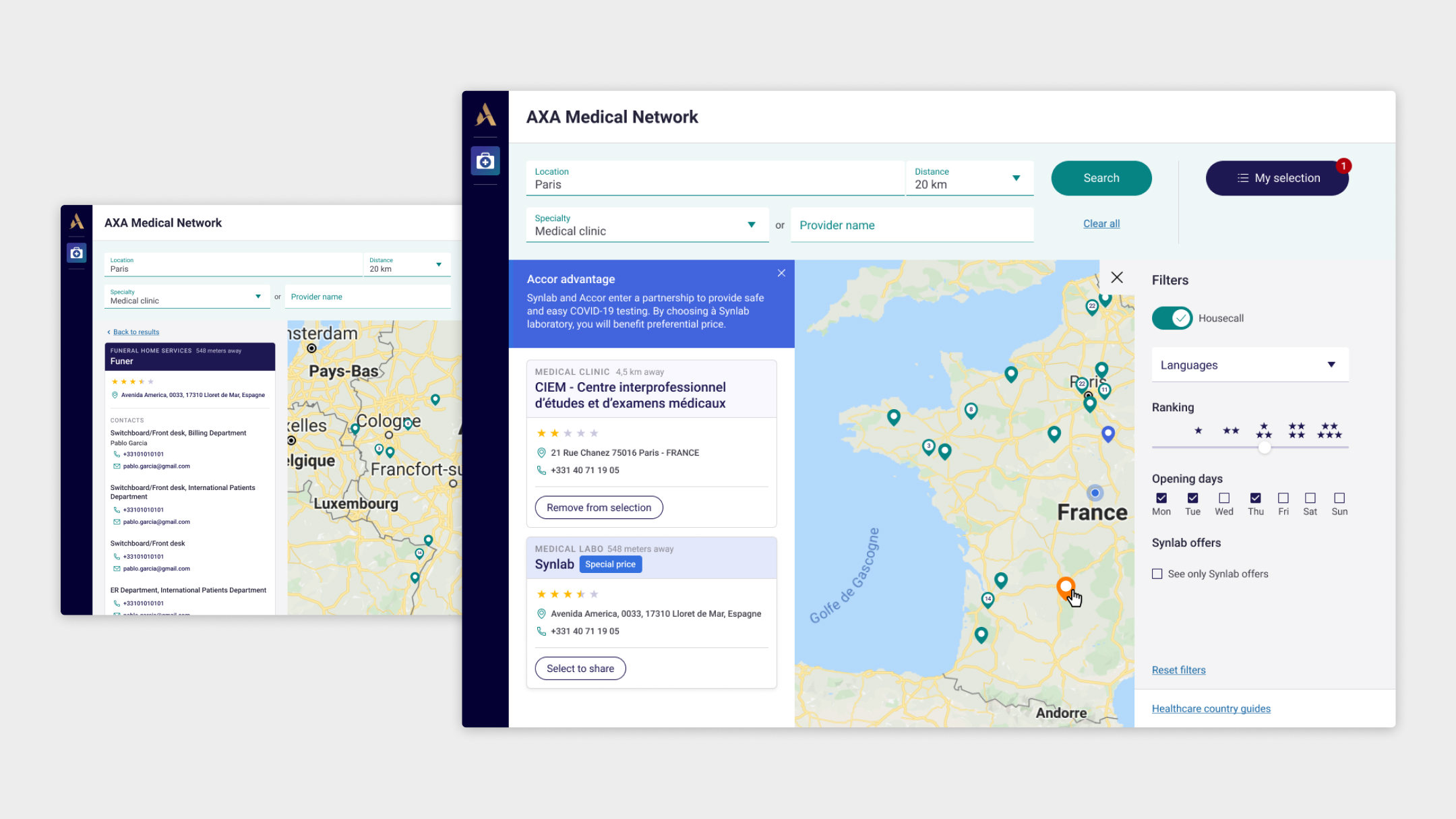The width and height of the screenshot is (1456, 819).
Task: Click the Special price badge on Synlab
Action: click(x=611, y=565)
